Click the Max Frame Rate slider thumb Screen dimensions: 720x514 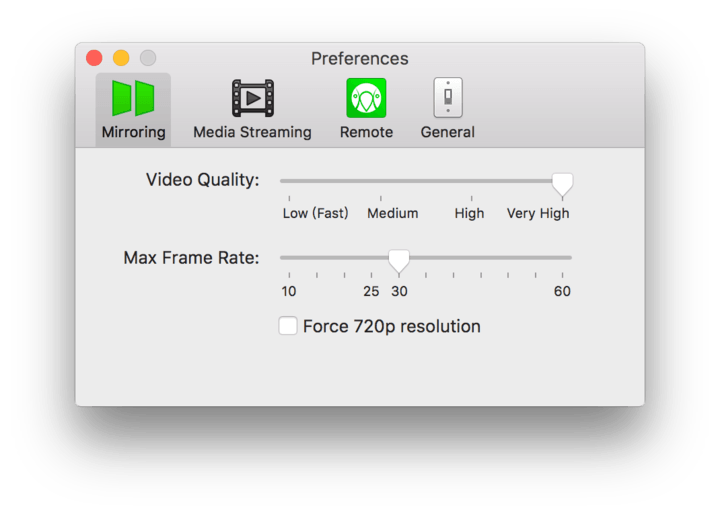click(x=399, y=260)
